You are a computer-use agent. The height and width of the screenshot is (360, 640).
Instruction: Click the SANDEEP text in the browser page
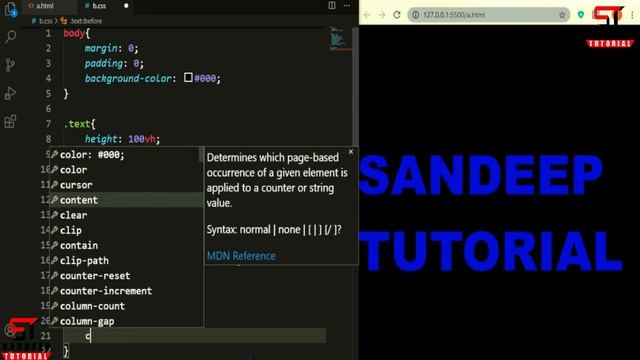click(x=481, y=176)
